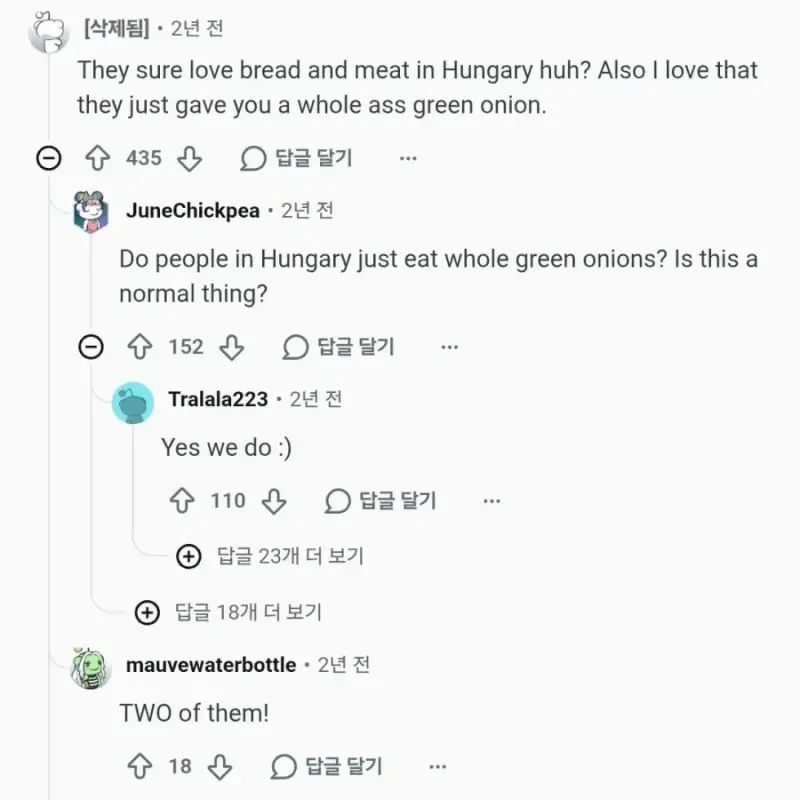The image size is (800, 800).
Task: Upvote mauvewaterbottle's 'TWO of them!' comment
Action: pos(140,766)
